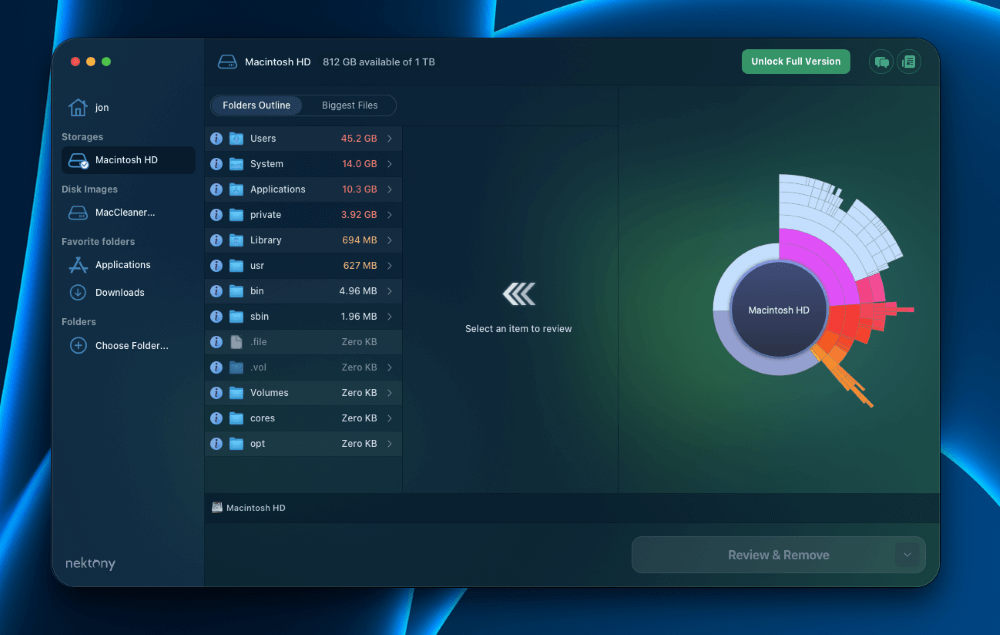Click the info icon for Users folder
Viewport: 1000px width, 635px height.
click(x=216, y=138)
